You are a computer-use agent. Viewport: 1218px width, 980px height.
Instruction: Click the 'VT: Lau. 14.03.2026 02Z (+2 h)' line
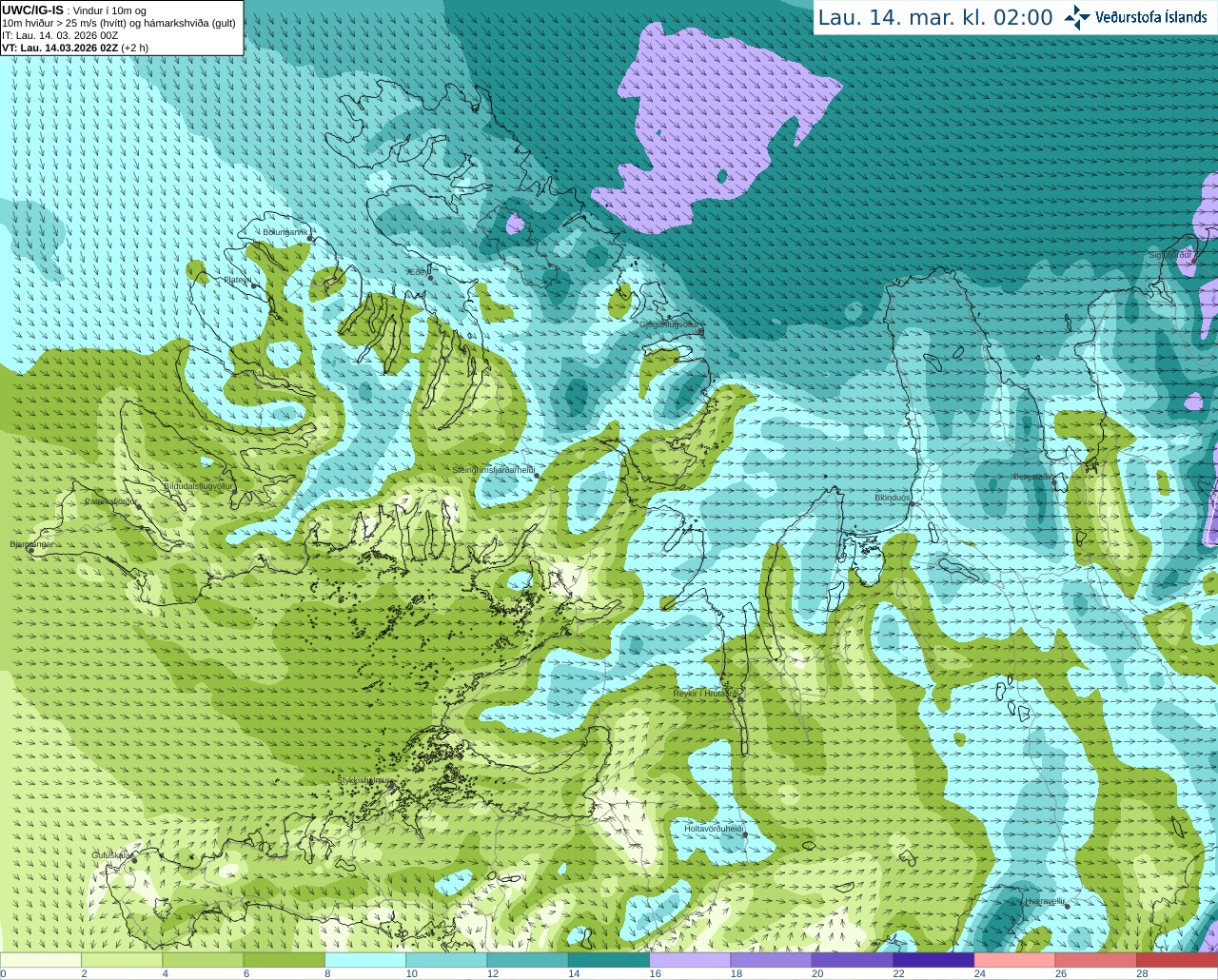click(x=76, y=48)
